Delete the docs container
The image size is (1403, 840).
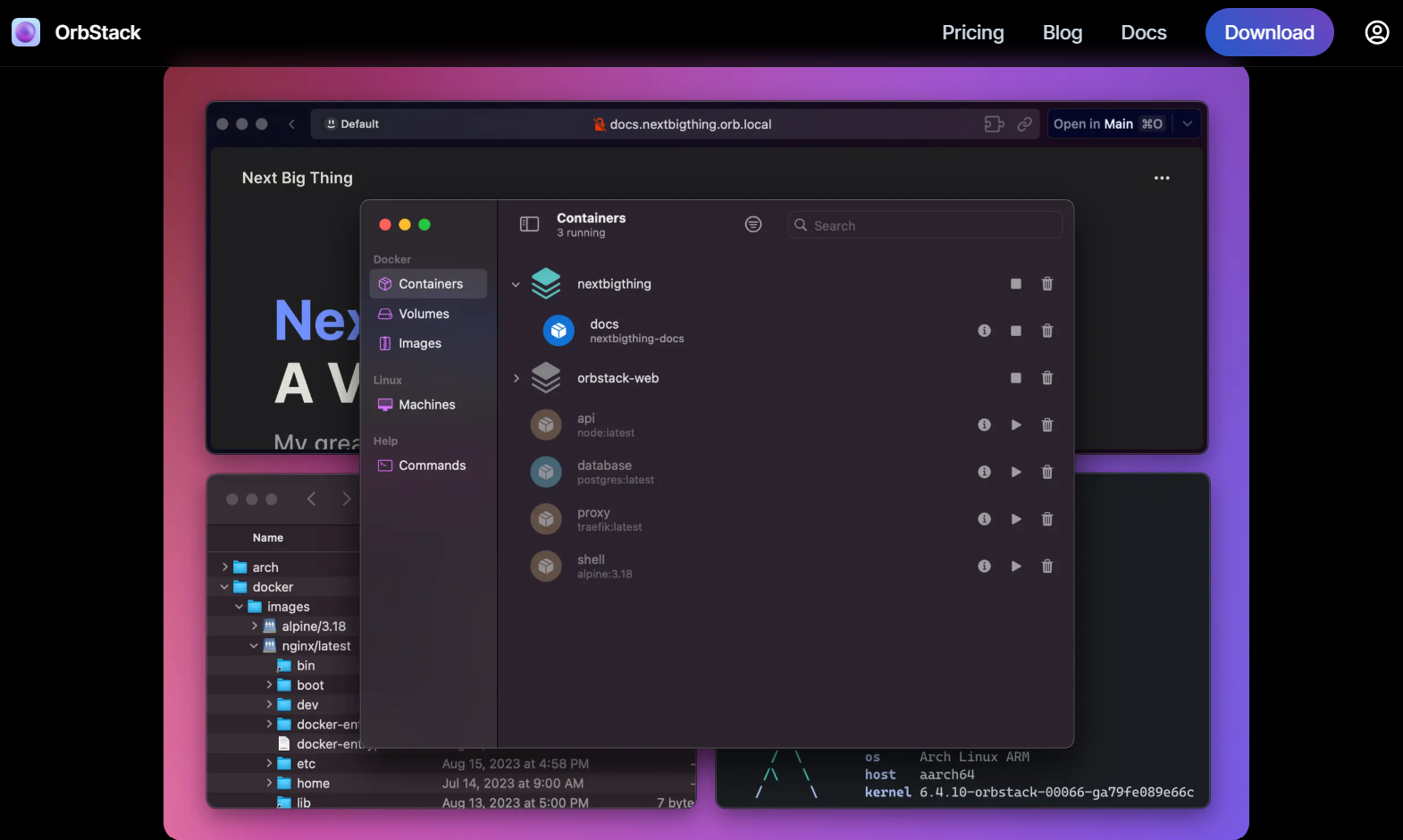coord(1047,331)
